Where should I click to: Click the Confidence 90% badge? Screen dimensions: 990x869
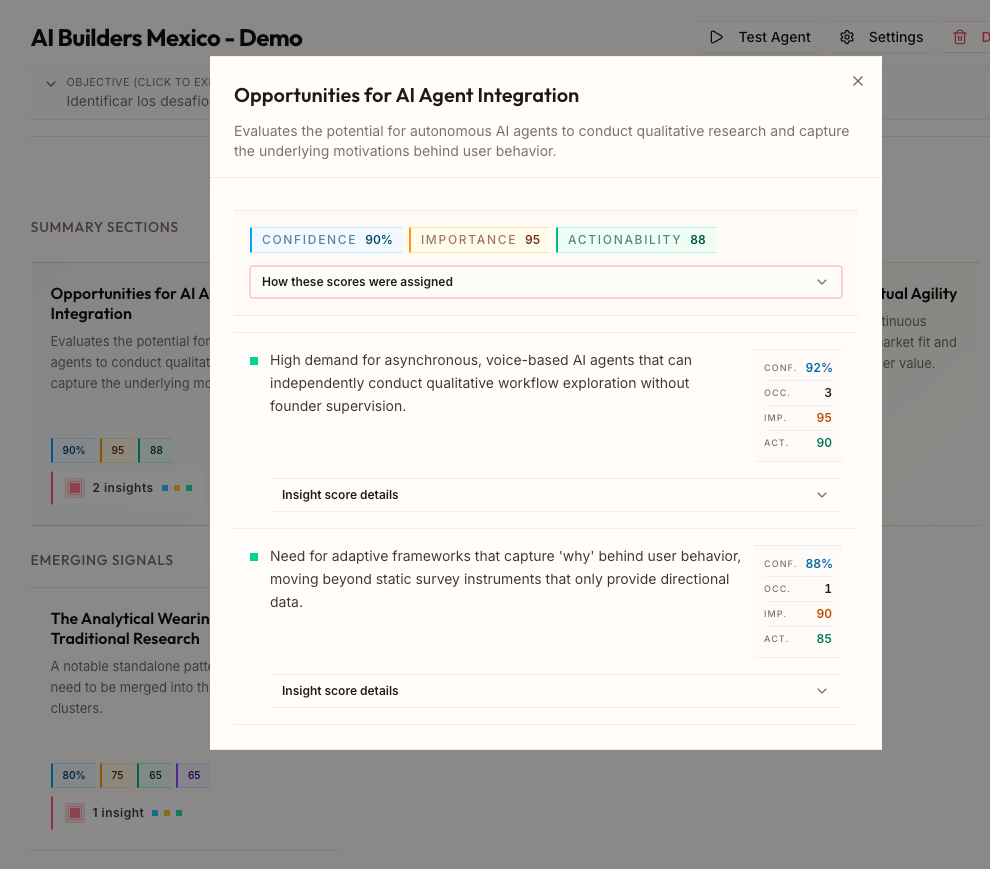pyautogui.click(x=326, y=240)
